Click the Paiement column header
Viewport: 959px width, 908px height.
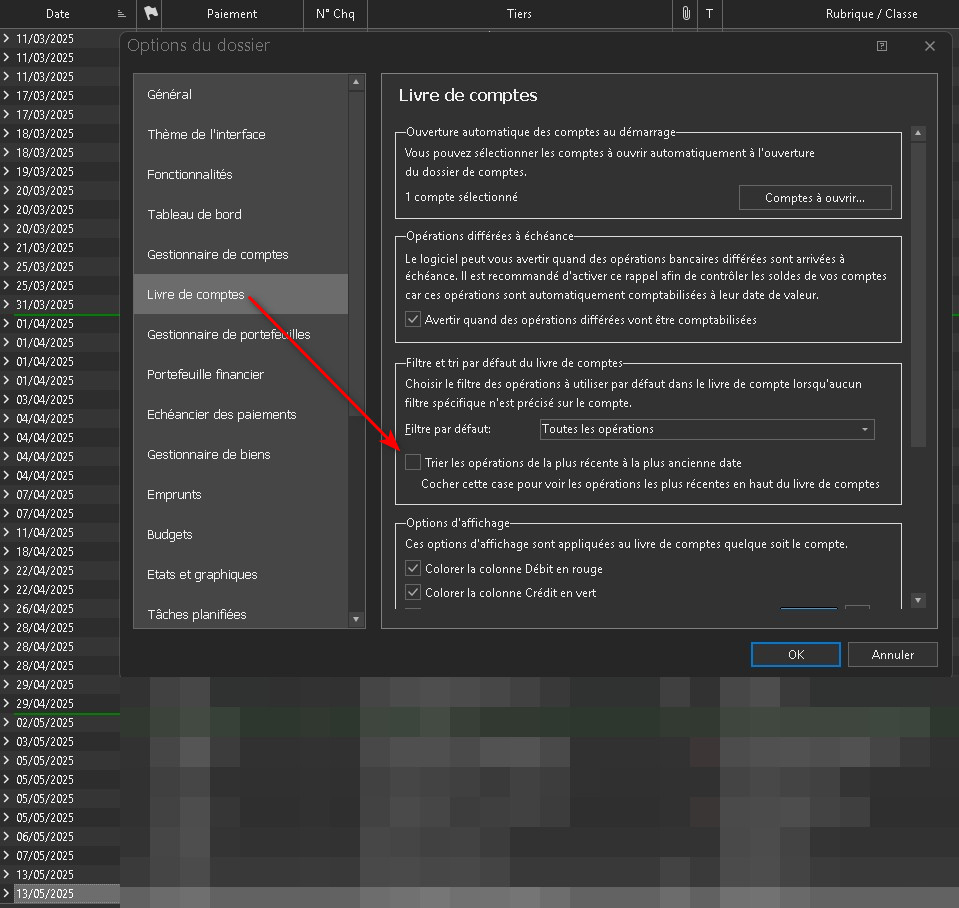click(232, 13)
